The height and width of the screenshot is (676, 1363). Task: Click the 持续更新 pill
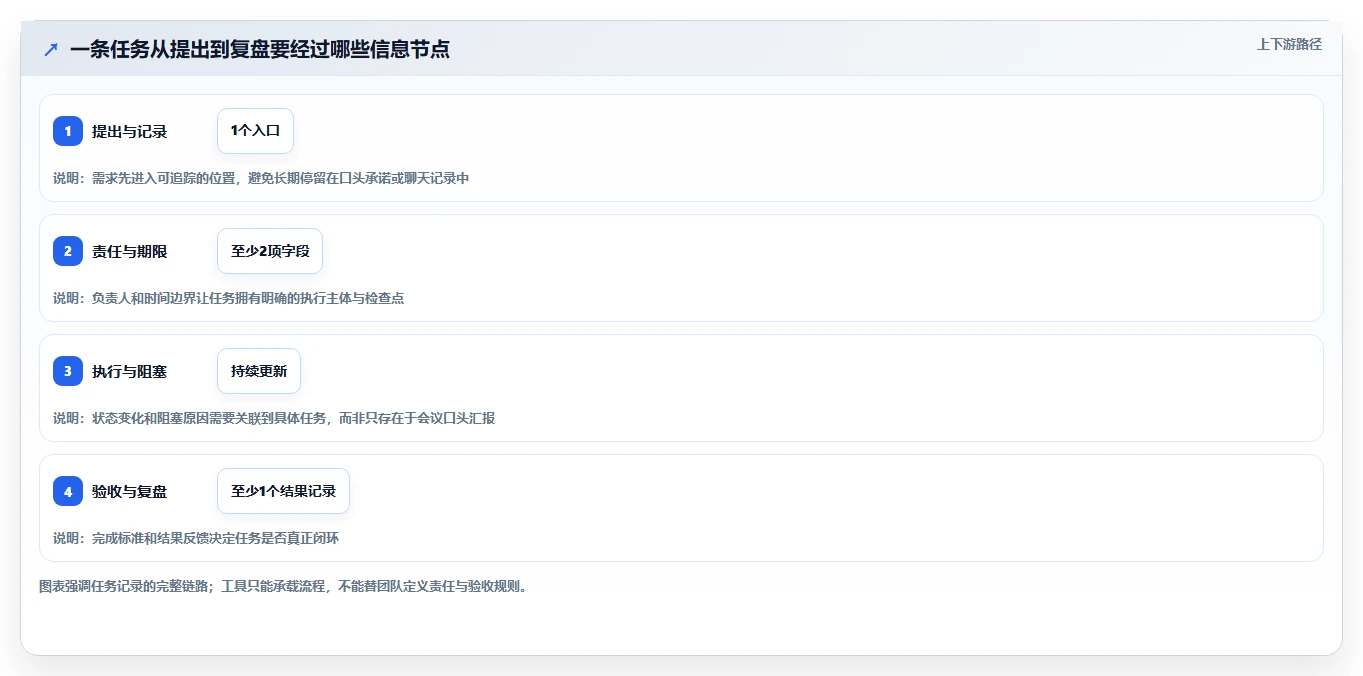[259, 371]
